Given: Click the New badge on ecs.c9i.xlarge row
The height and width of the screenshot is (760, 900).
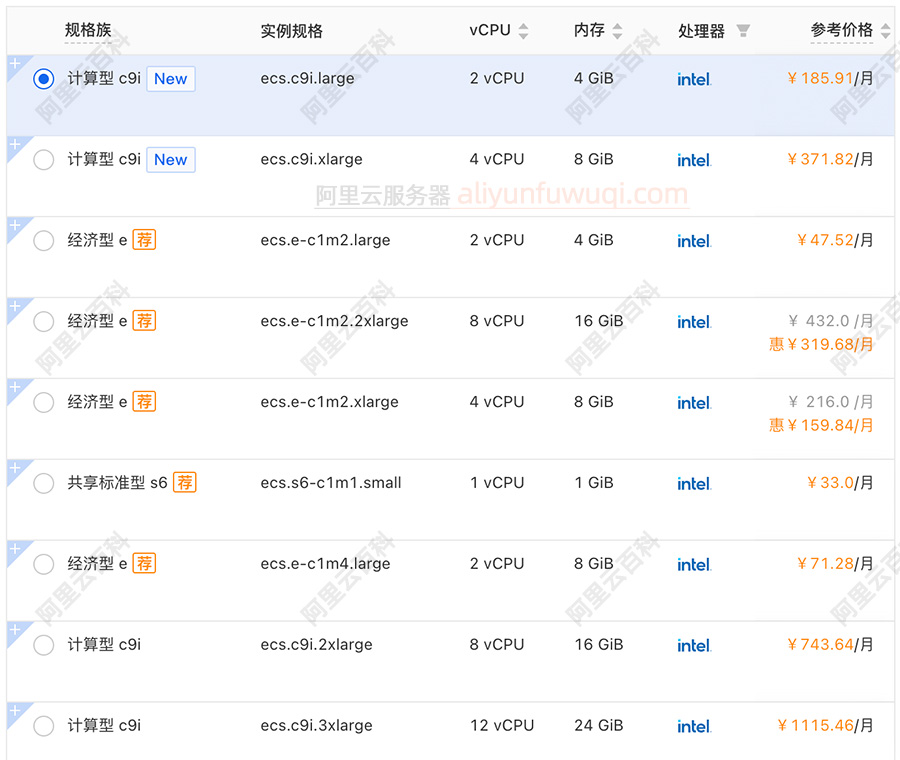Looking at the screenshot, I should 170,160.
